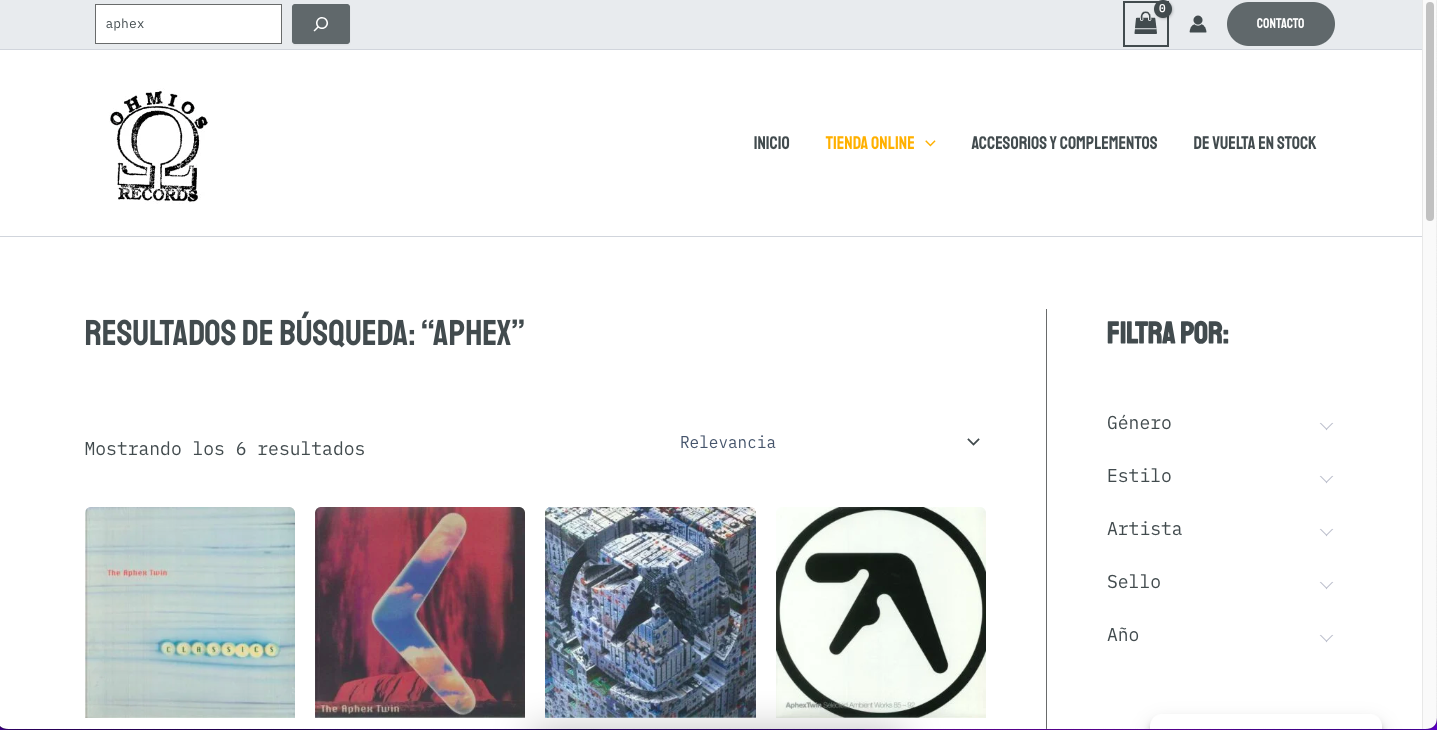Open De Vuelta en Stock page
The image size is (1437, 730).
coord(1254,143)
